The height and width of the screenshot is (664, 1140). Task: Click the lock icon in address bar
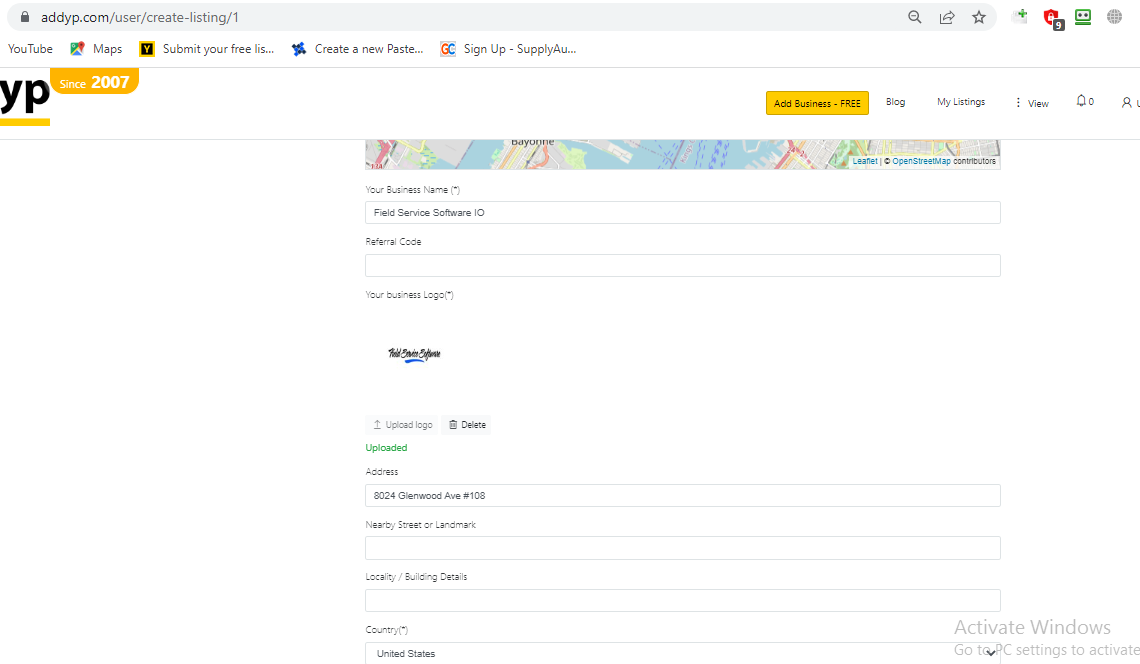point(25,17)
